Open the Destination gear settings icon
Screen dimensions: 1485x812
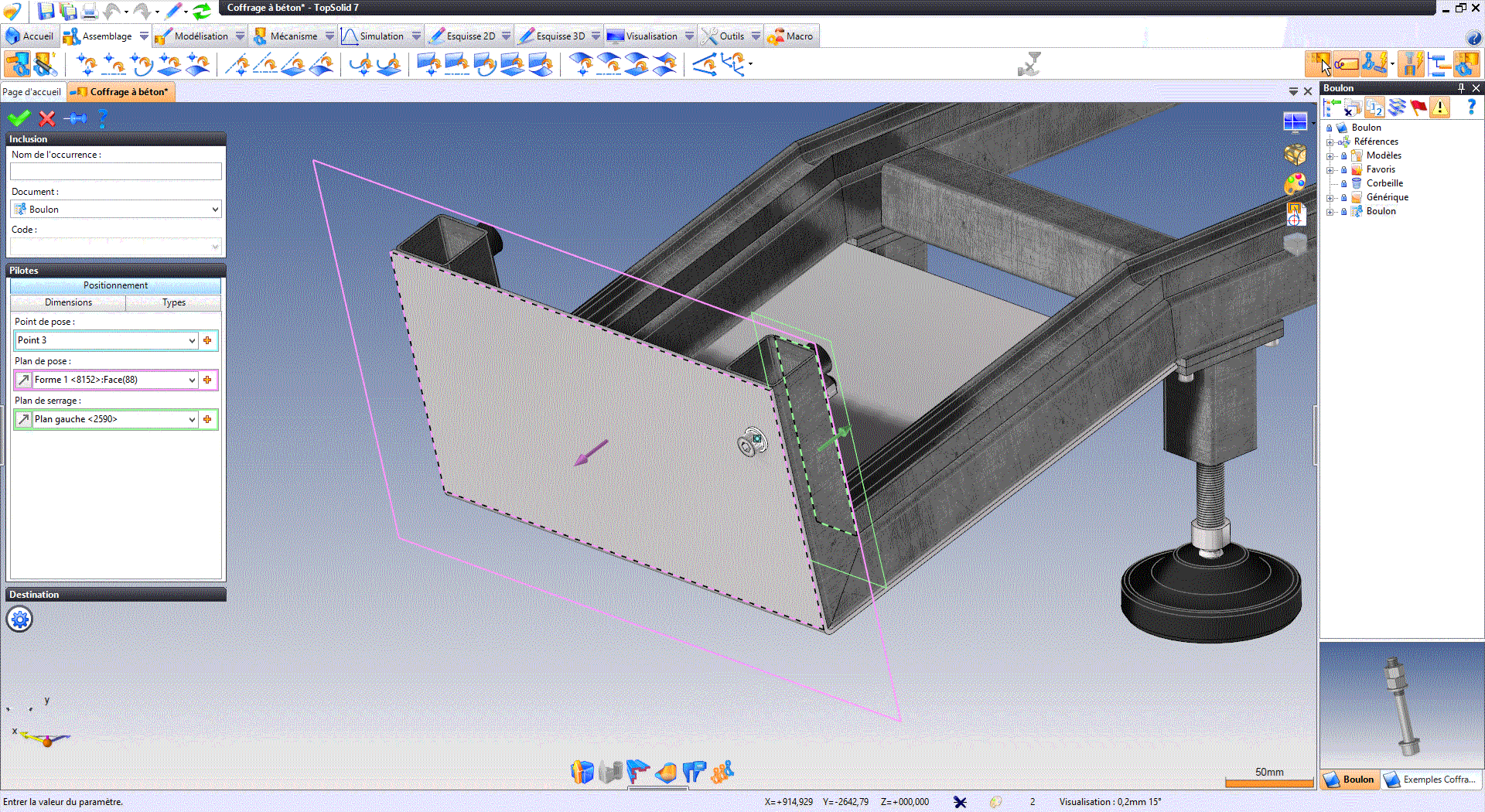[20, 619]
